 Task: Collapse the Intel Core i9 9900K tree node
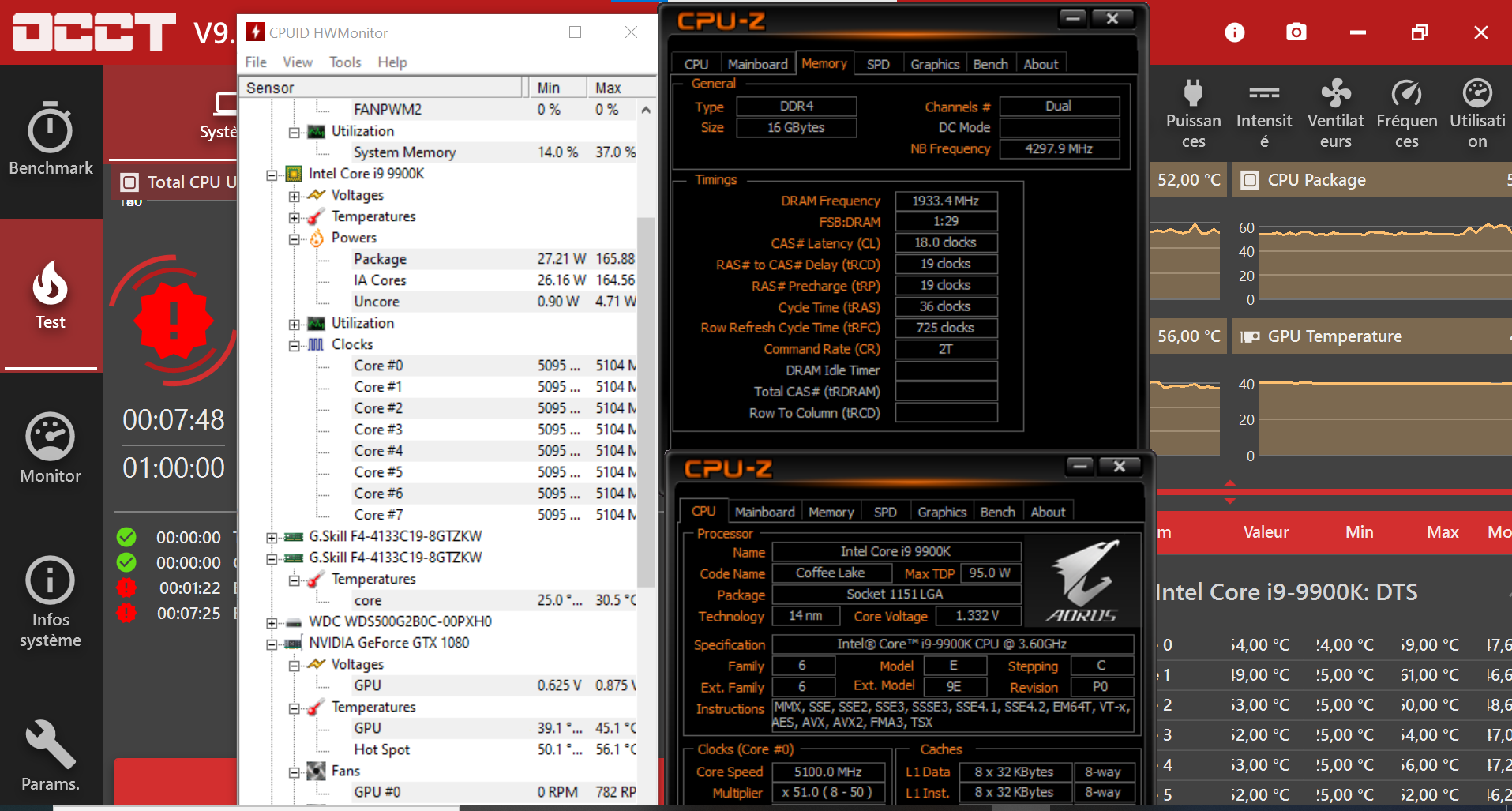[x=272, y=175]
